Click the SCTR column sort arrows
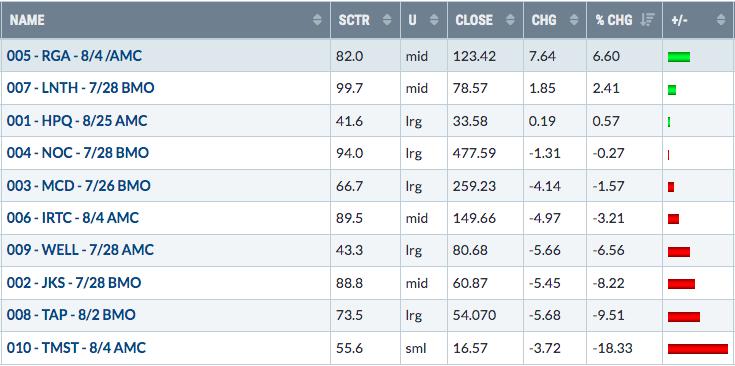The height and width of the screenshot is (366, 735). click(387, 20)
